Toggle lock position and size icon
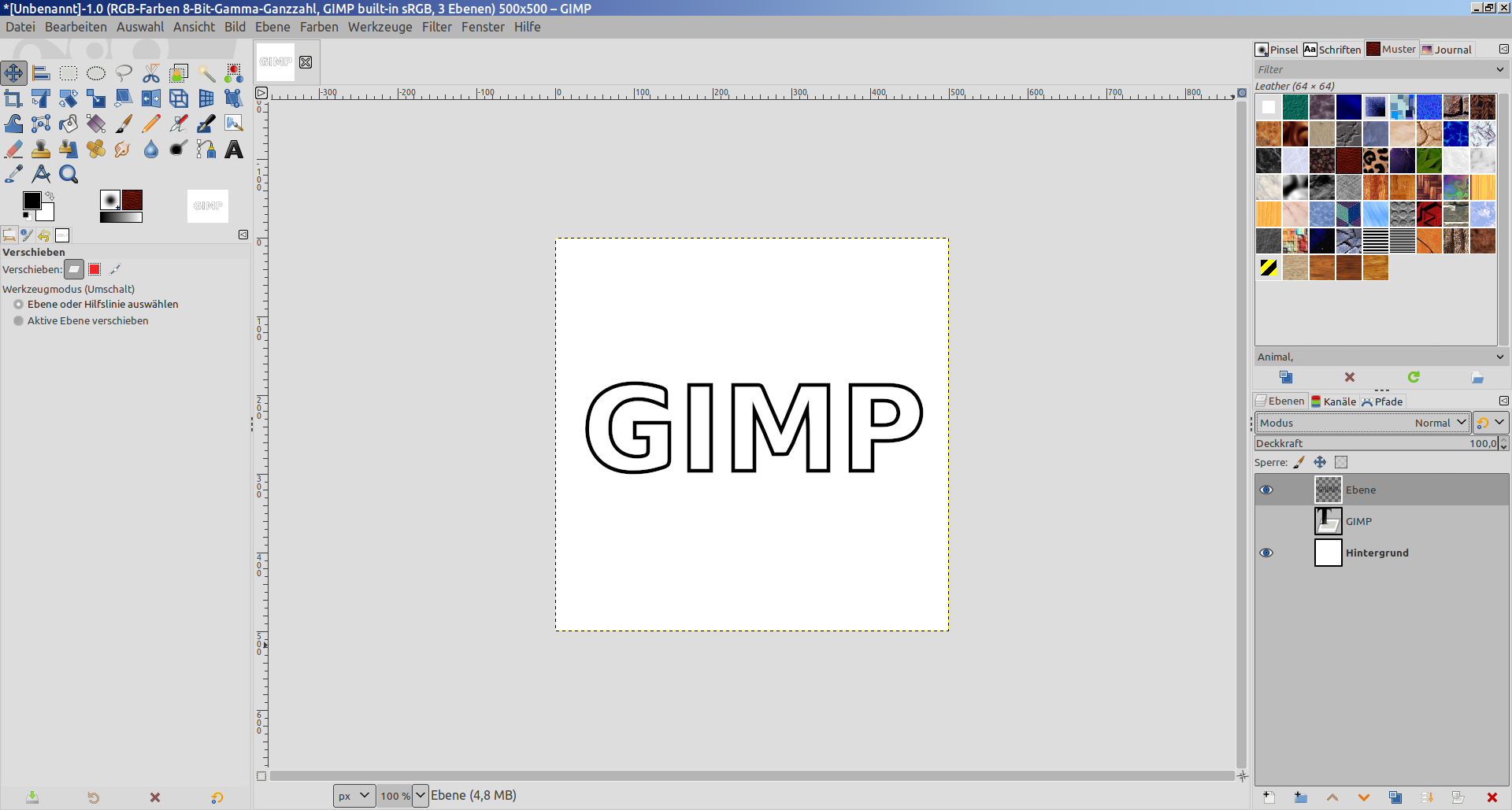 [x=1320, y=462]
